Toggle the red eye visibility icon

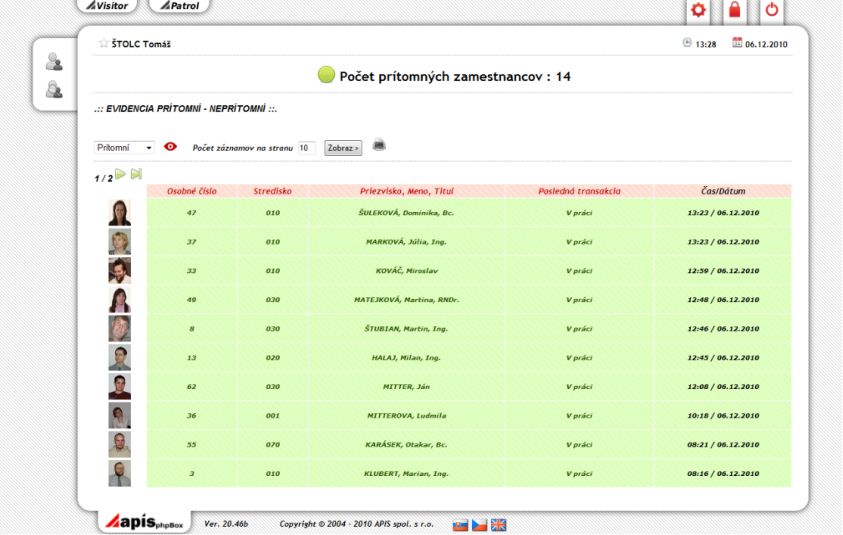click(x=170, y=147)
